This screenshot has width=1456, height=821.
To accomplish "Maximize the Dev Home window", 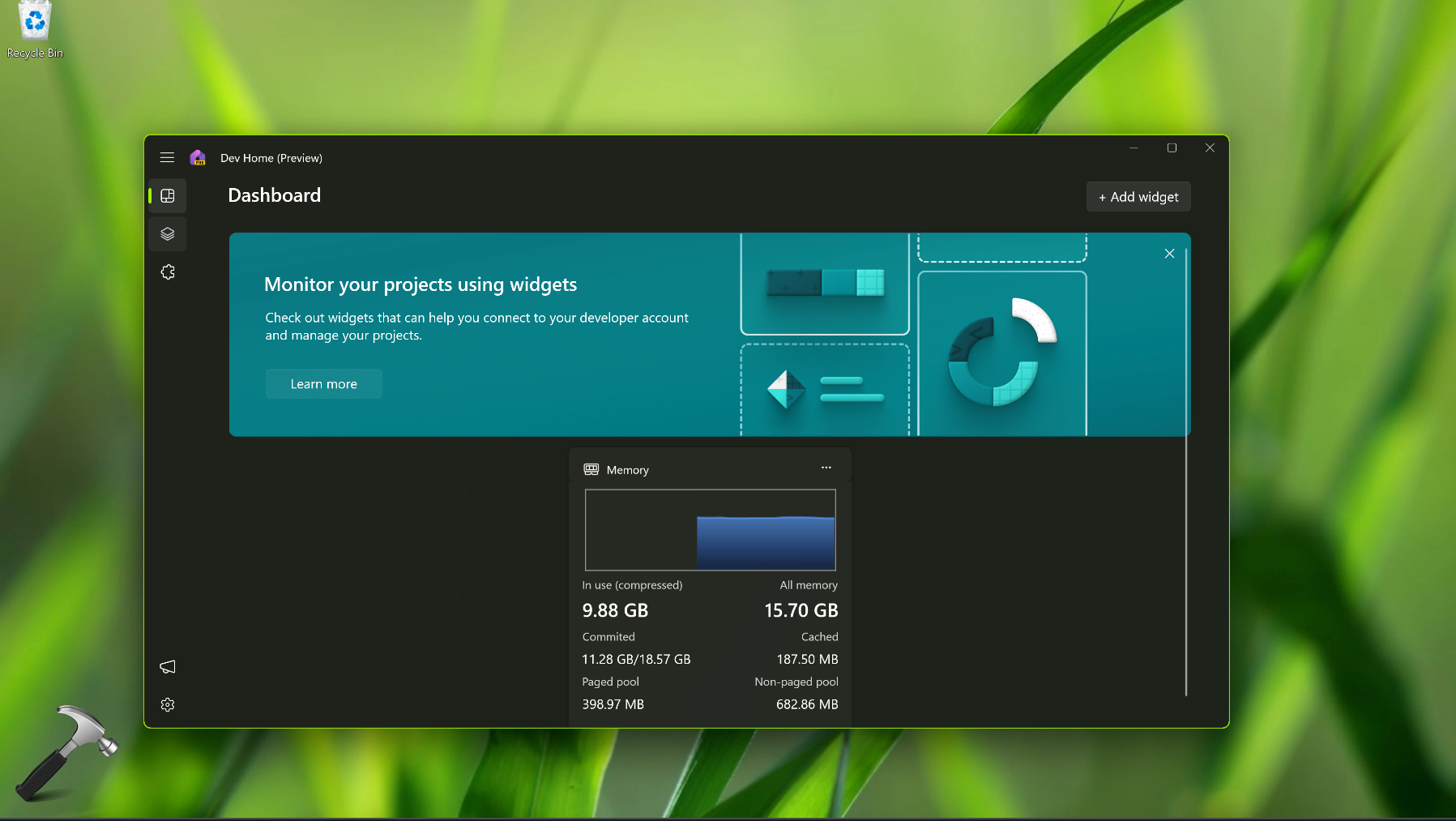I will 1172,148.
